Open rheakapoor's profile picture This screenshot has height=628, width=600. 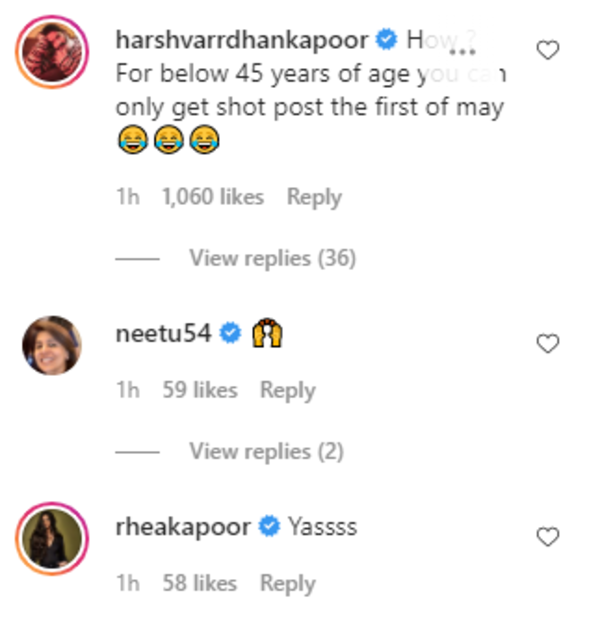coord(51,539)
